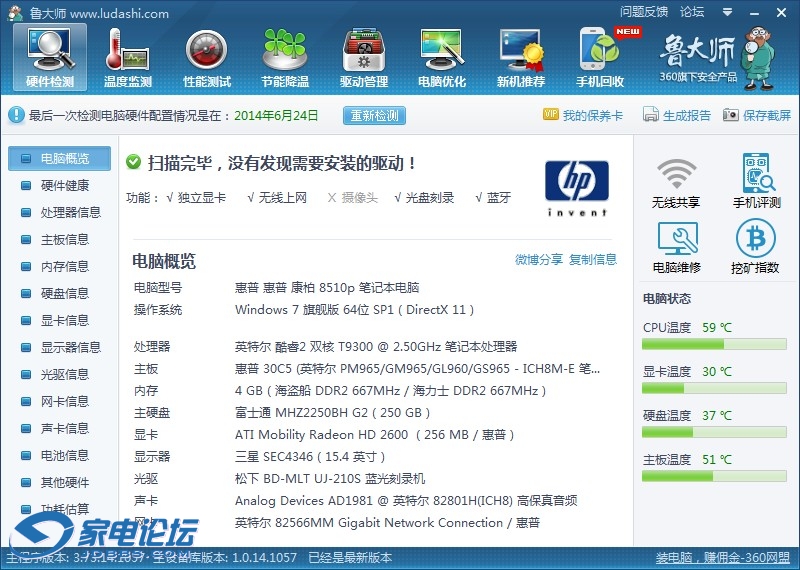The image size is (800, 570).
Task: Click 装电脑，赚佣金-360网盟 bottom link
Action: (x=722, y=558)
